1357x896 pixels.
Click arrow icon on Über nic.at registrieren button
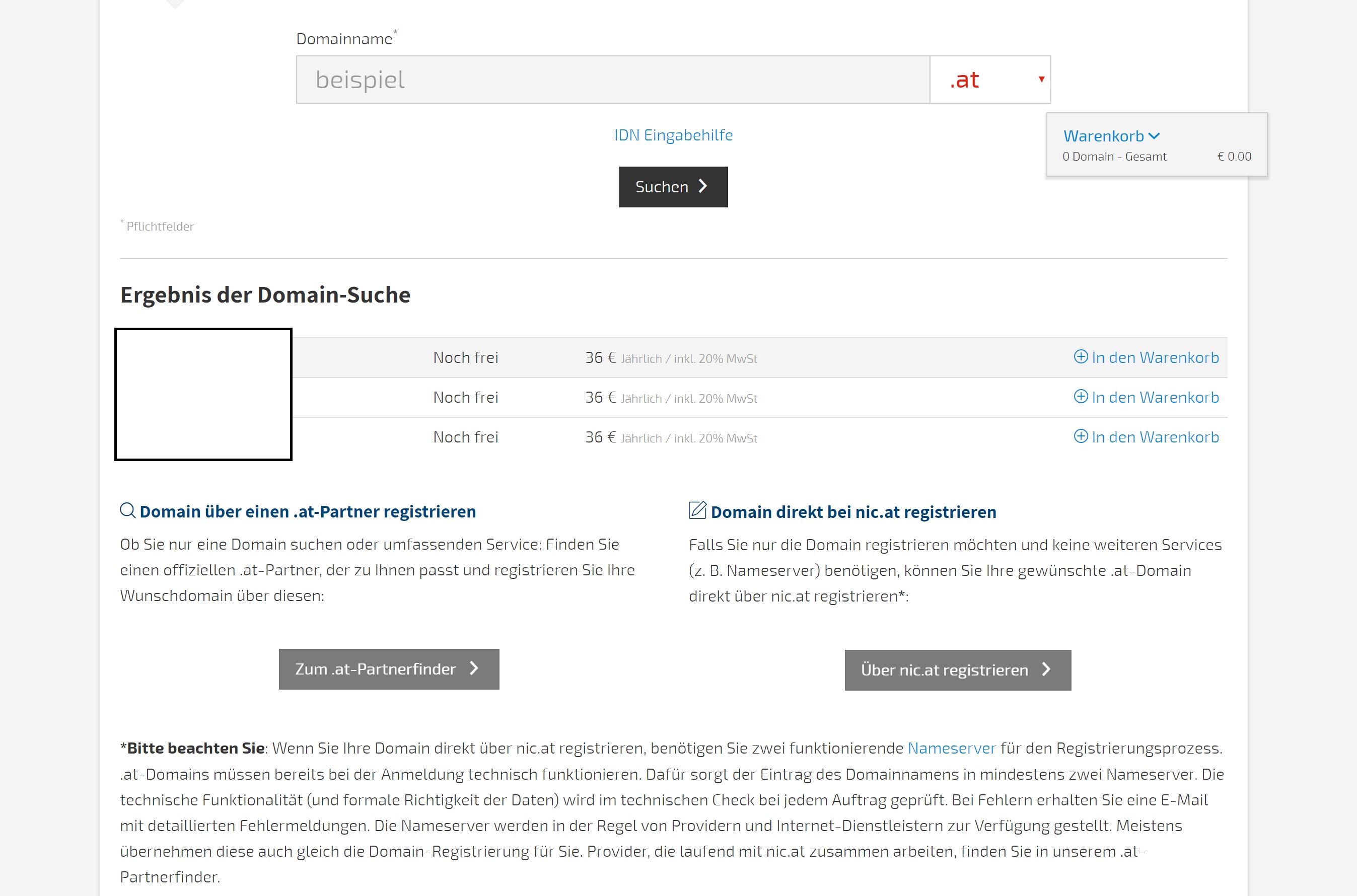pos(1047,669)
